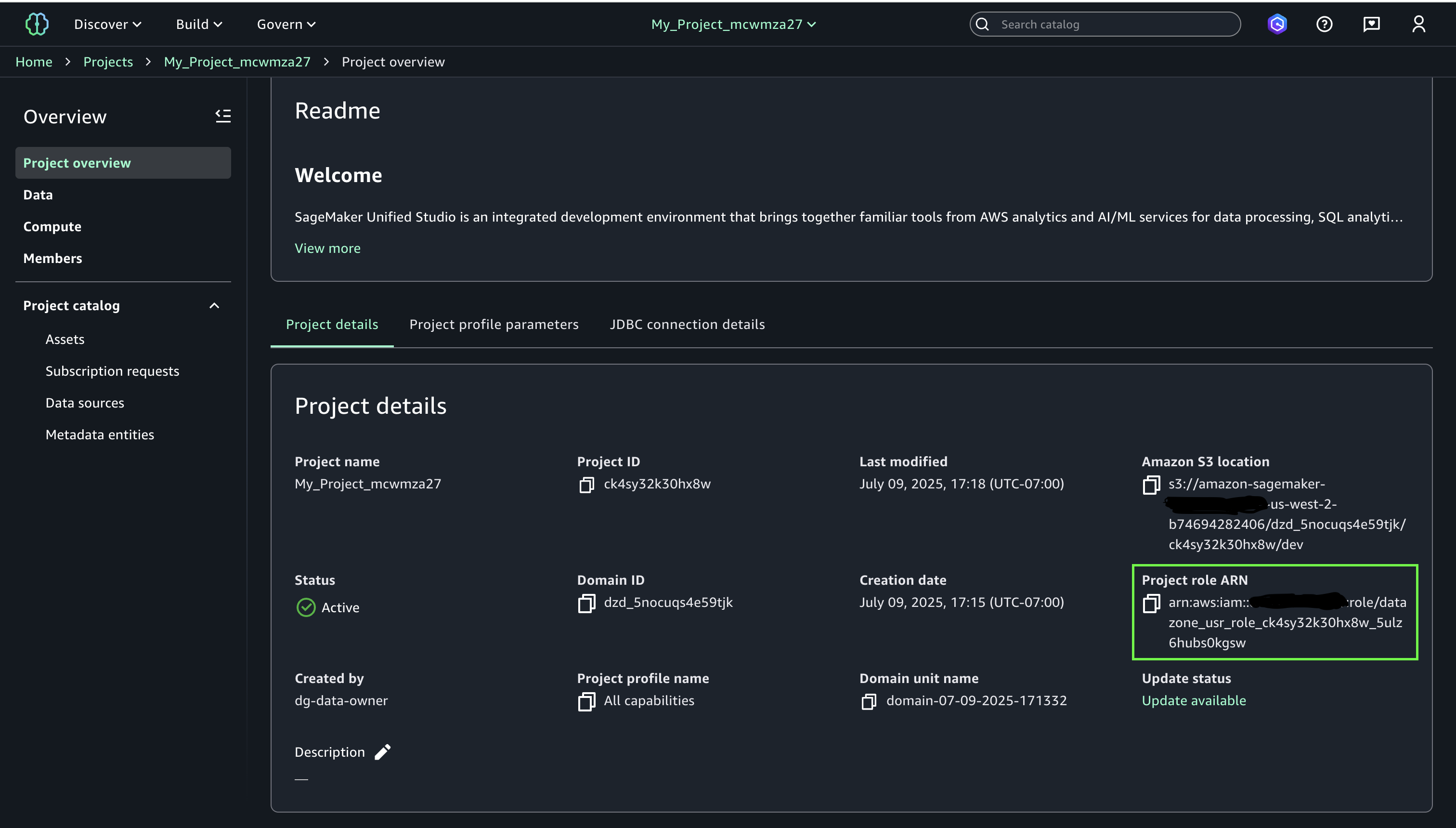
Task: Switch to JDBC connection details tab
Action: [687, 324]
